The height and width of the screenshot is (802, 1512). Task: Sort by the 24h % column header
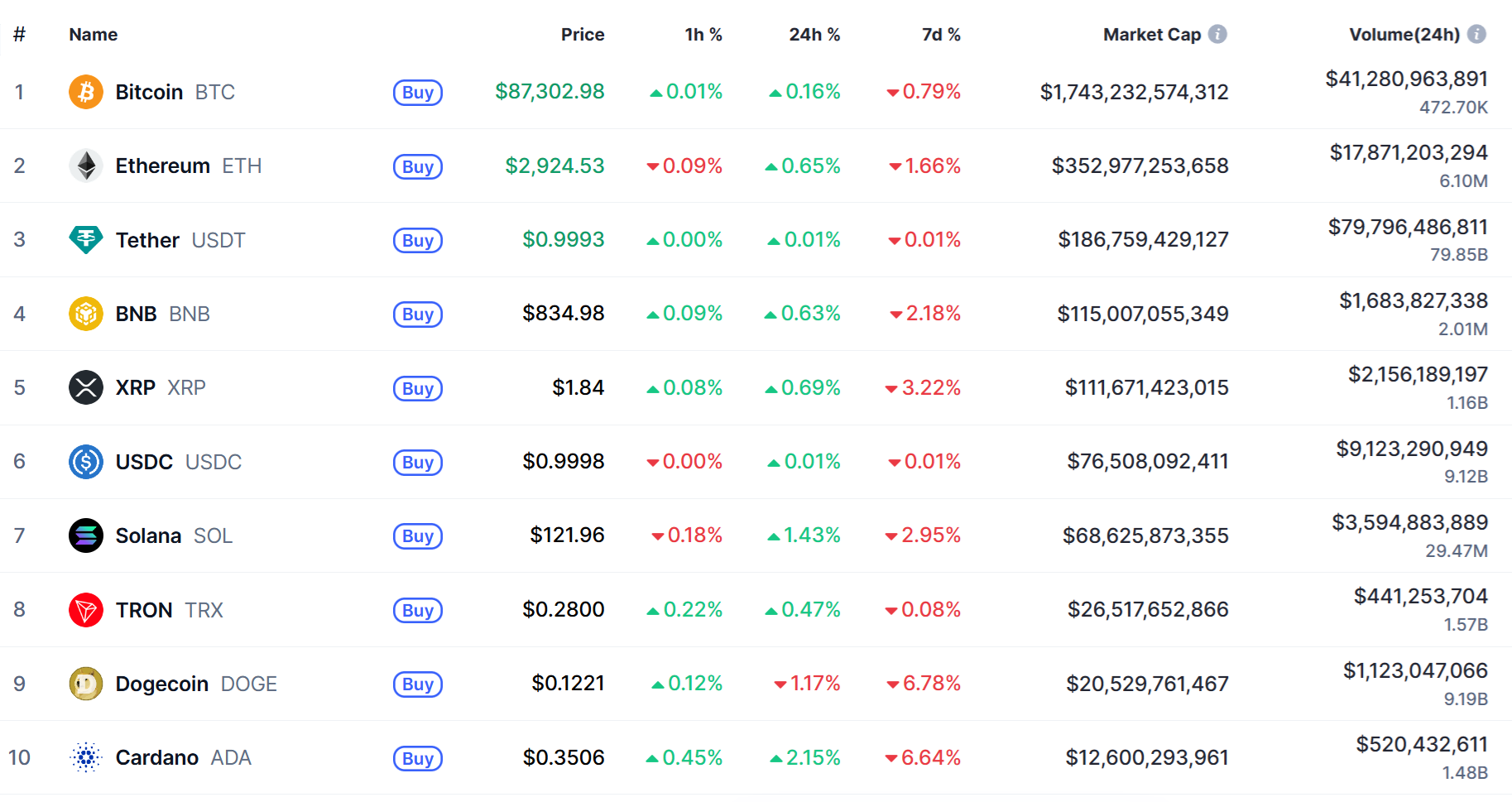point(814,35)
